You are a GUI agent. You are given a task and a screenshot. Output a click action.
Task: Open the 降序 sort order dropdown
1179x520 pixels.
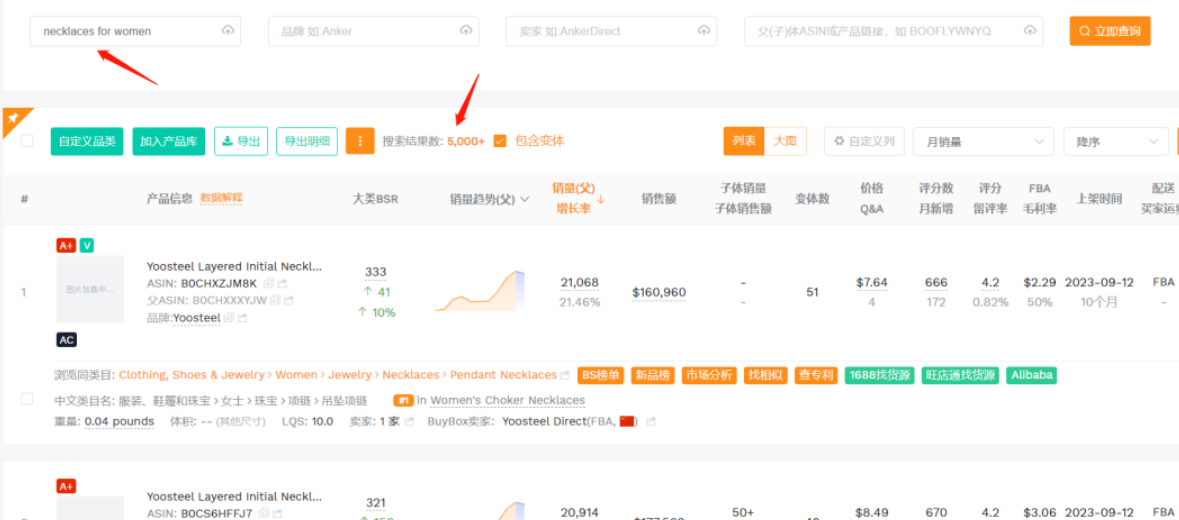tap(1116, 141)
